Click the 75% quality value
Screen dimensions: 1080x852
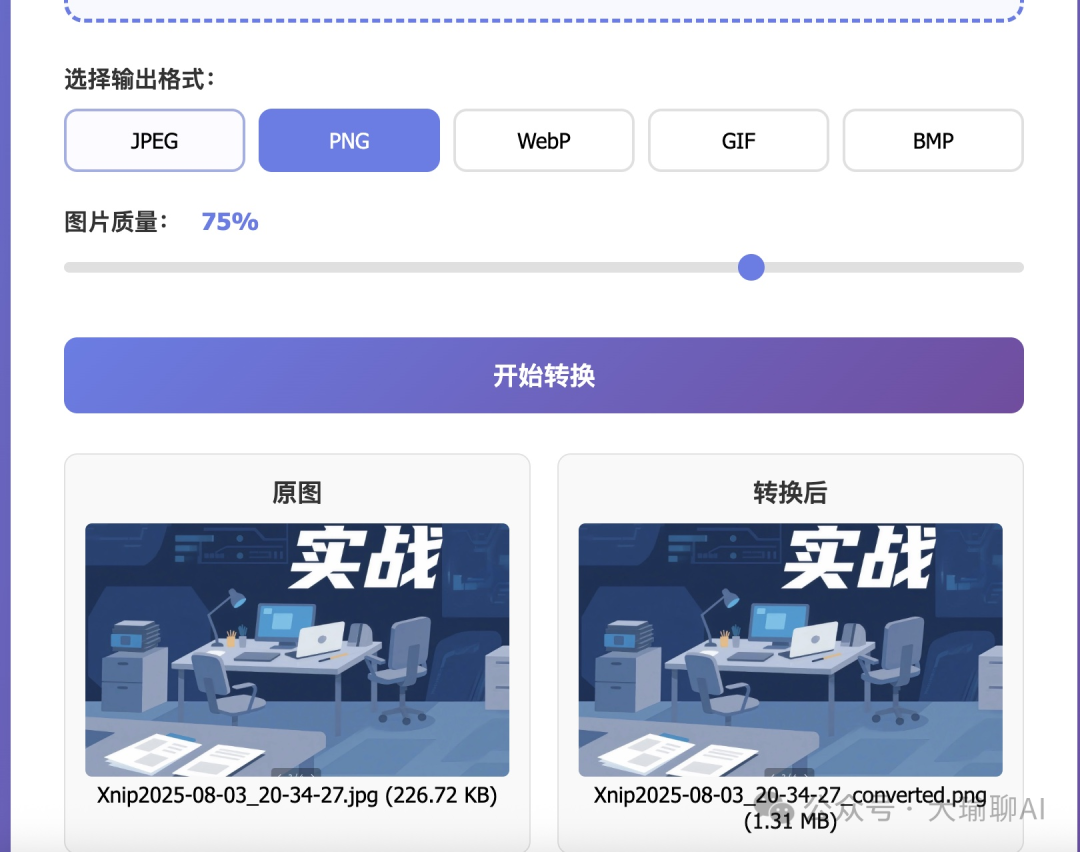point(230,222)
